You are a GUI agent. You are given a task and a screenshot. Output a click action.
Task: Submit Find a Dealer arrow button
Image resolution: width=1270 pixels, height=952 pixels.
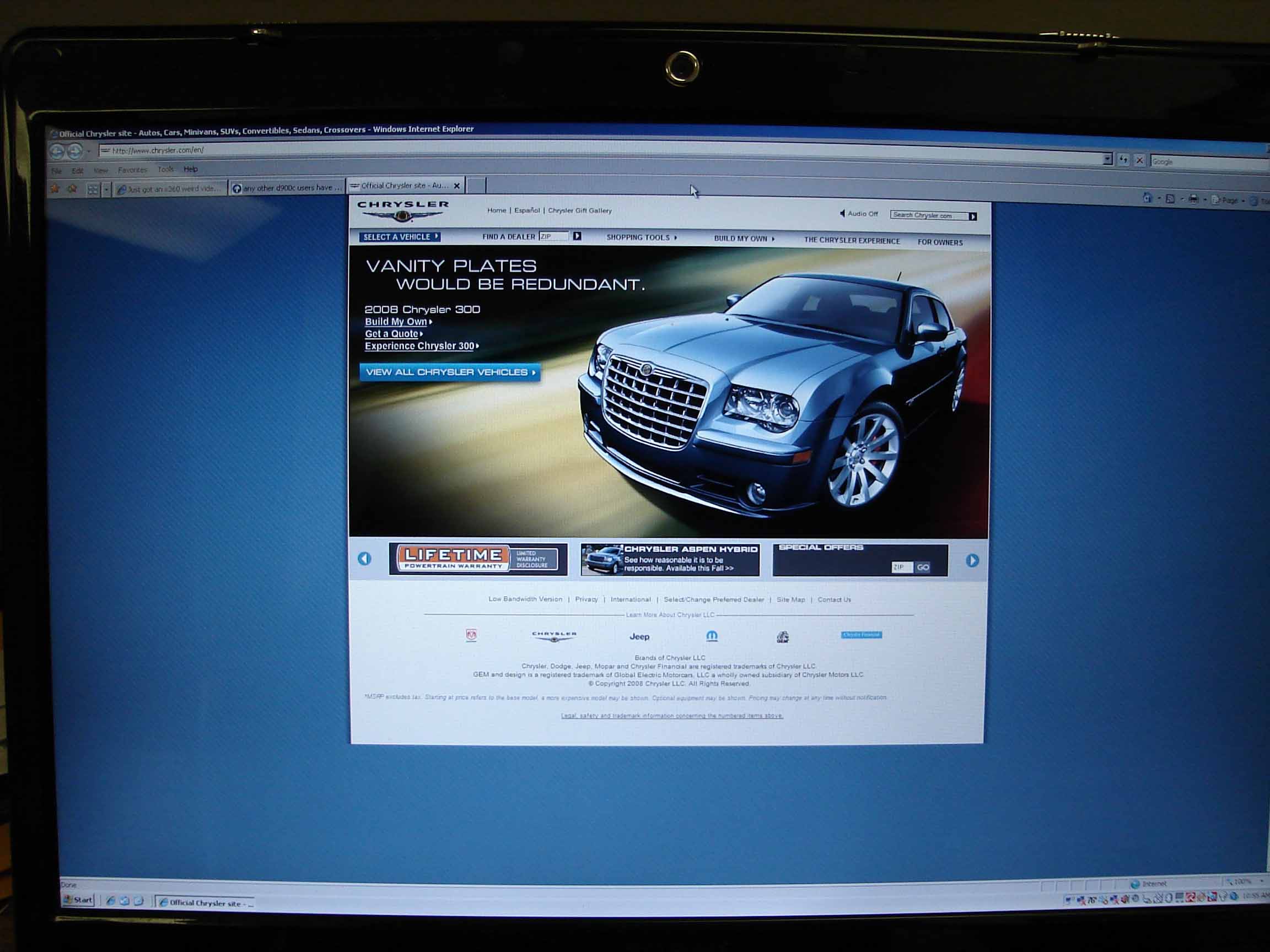click(577, 236)
